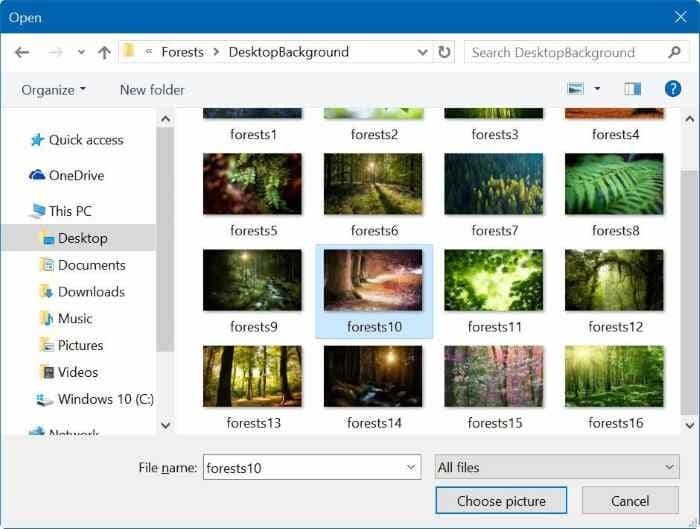The height and width of the screenshot is (529, 700).
Task: Click file list scroll down arrow
Action: coord(689,425)
